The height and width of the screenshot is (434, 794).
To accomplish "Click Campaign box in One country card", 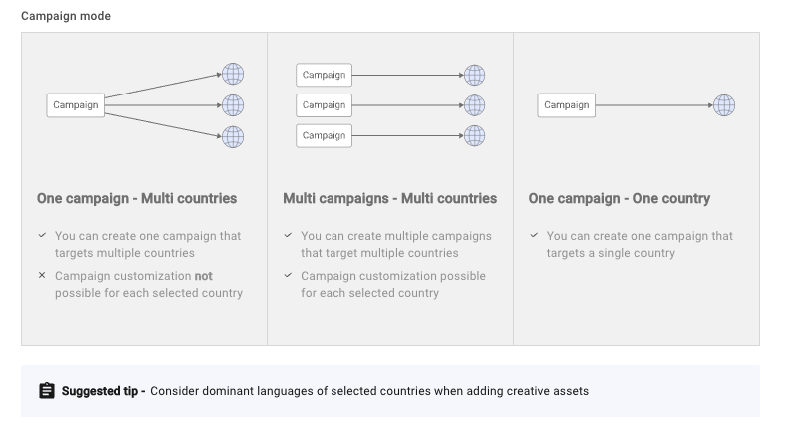I will click(x=567, y=105).
